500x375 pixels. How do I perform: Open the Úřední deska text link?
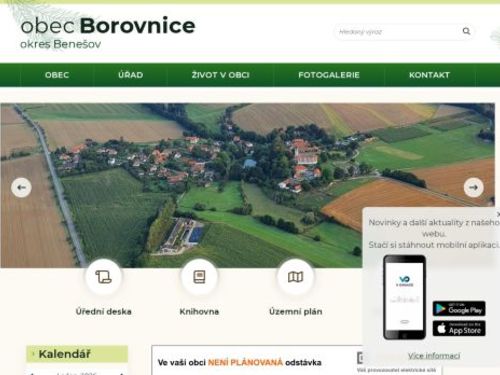[x=103, y=312]
